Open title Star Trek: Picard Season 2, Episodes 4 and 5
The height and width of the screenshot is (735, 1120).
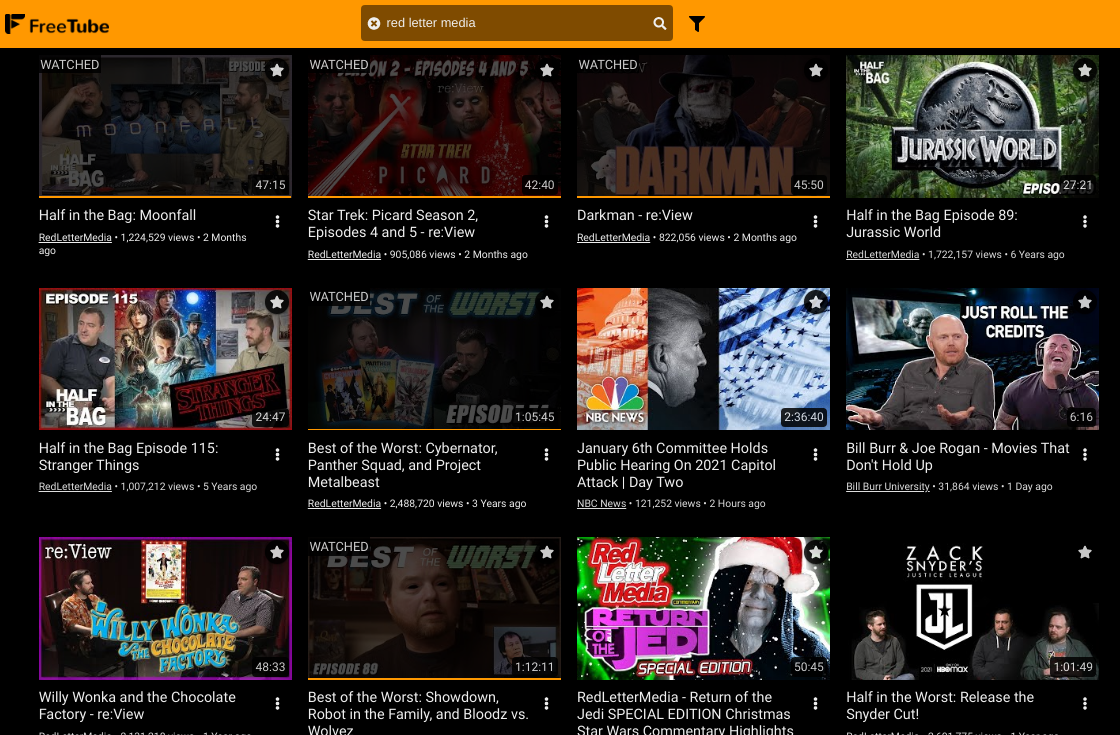393,224
